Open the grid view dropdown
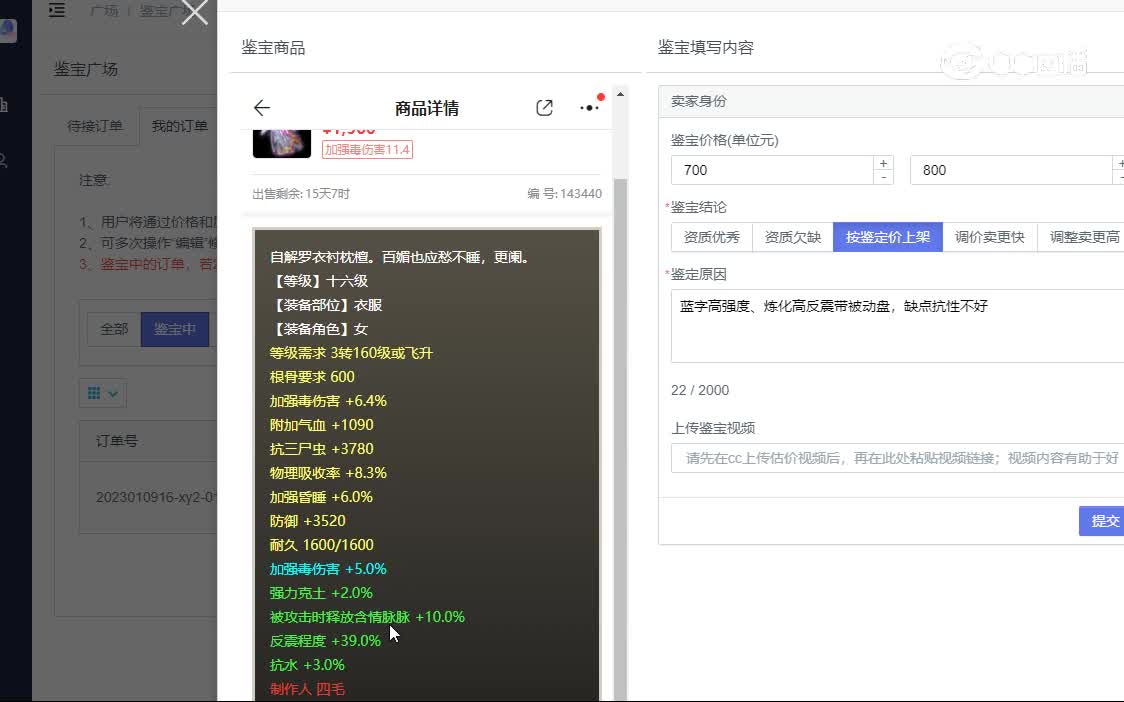1124x702 pixels. [x=103, y=393]
